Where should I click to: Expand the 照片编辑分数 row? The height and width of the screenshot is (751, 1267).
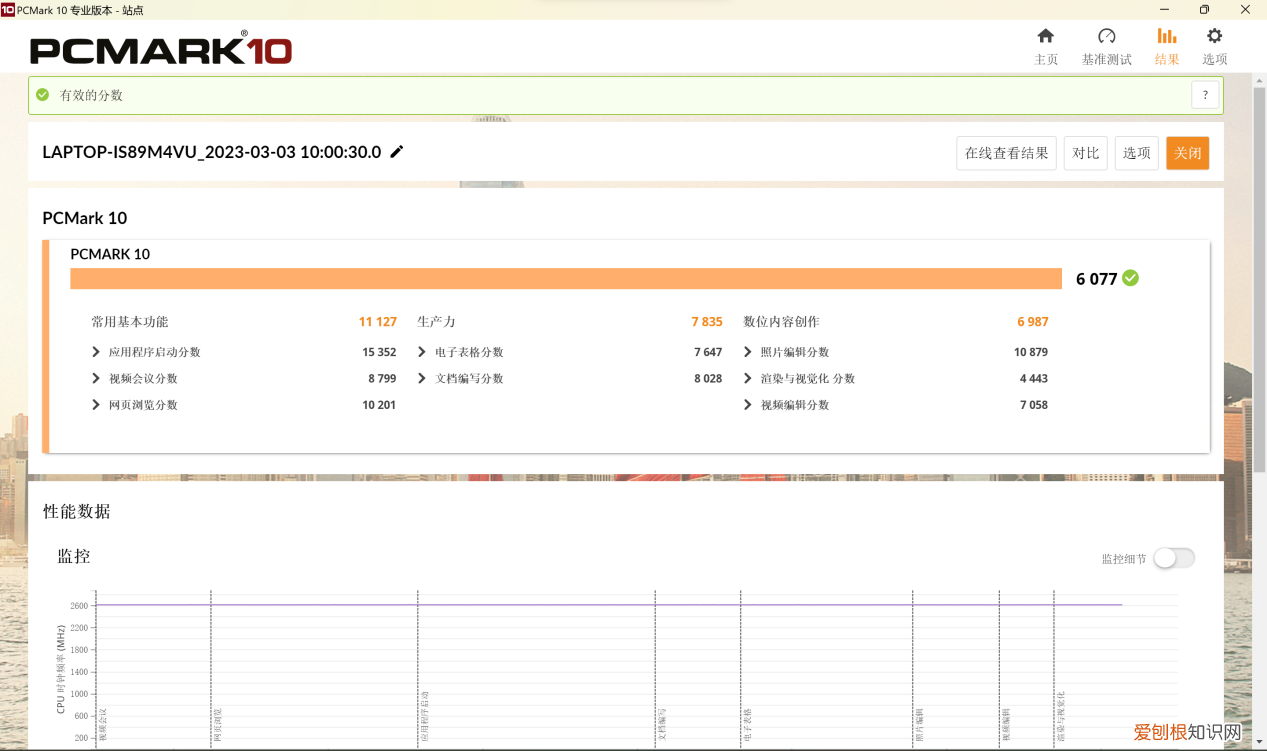tap(748, 352)
